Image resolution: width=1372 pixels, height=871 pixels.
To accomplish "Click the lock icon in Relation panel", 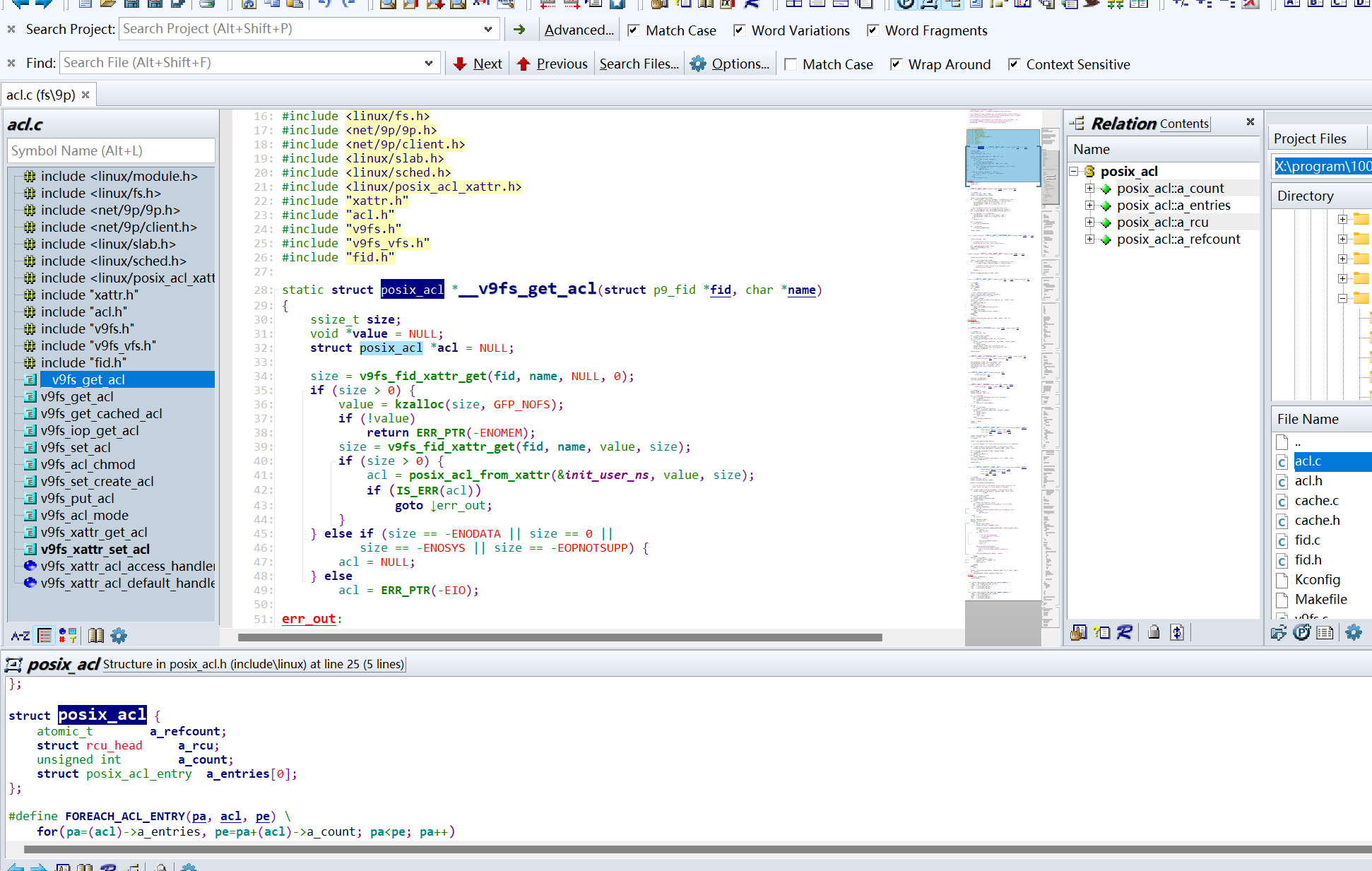I will point(1154,632).
